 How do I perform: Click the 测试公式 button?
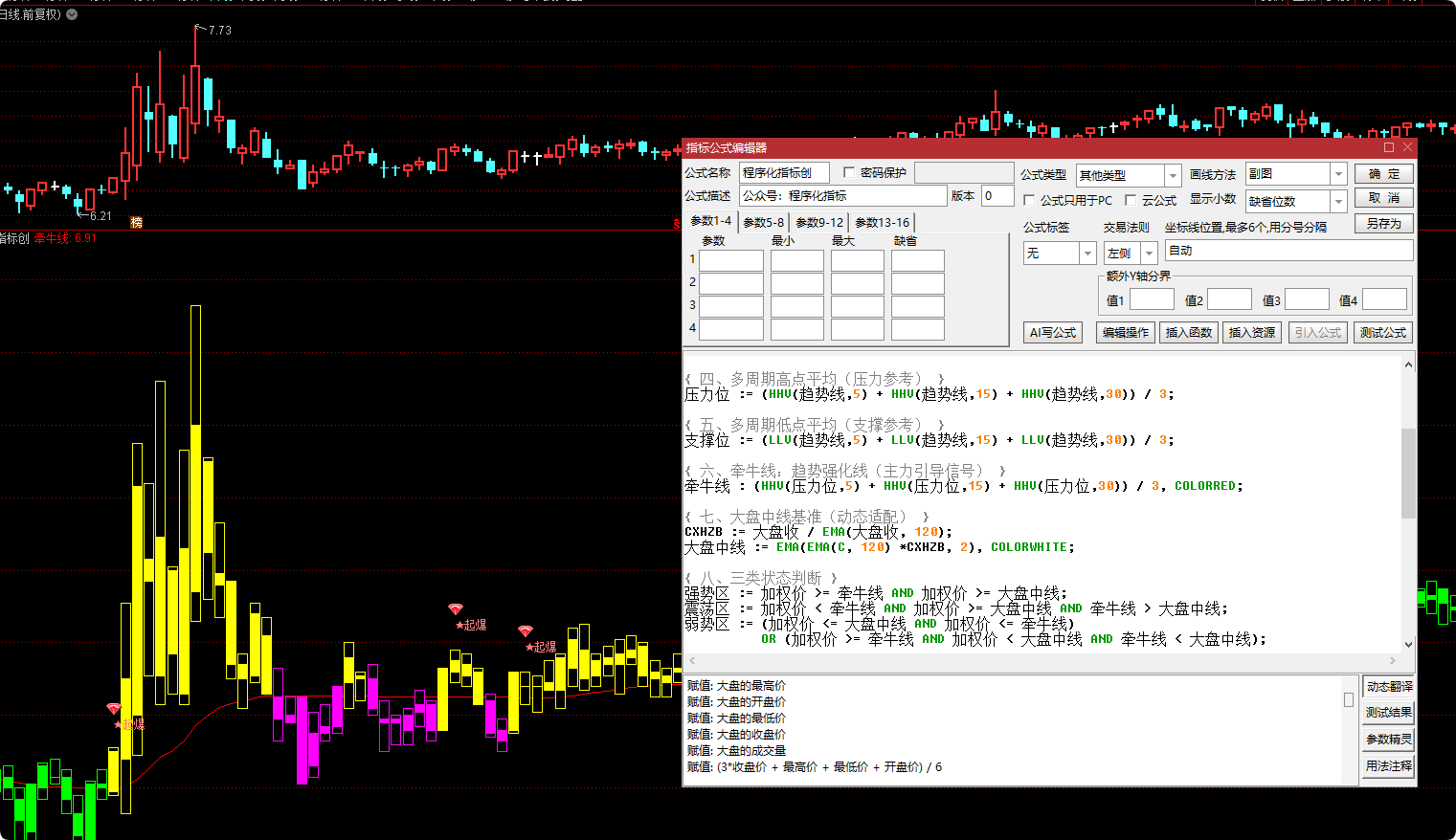point(1382,333)
